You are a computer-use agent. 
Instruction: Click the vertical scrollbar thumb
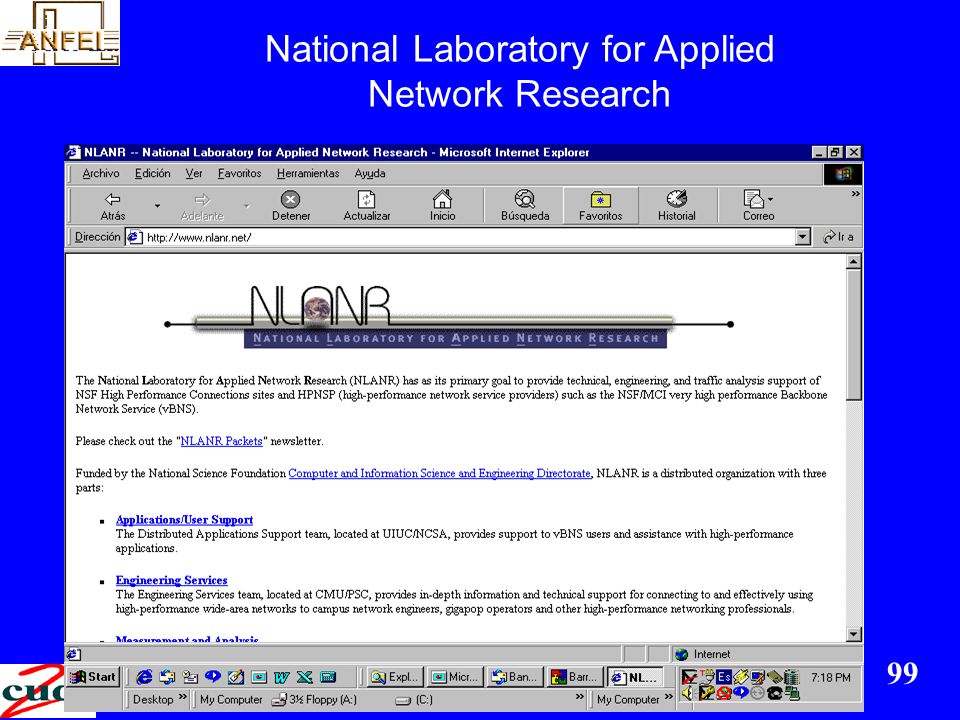click(x=853, y=336)
